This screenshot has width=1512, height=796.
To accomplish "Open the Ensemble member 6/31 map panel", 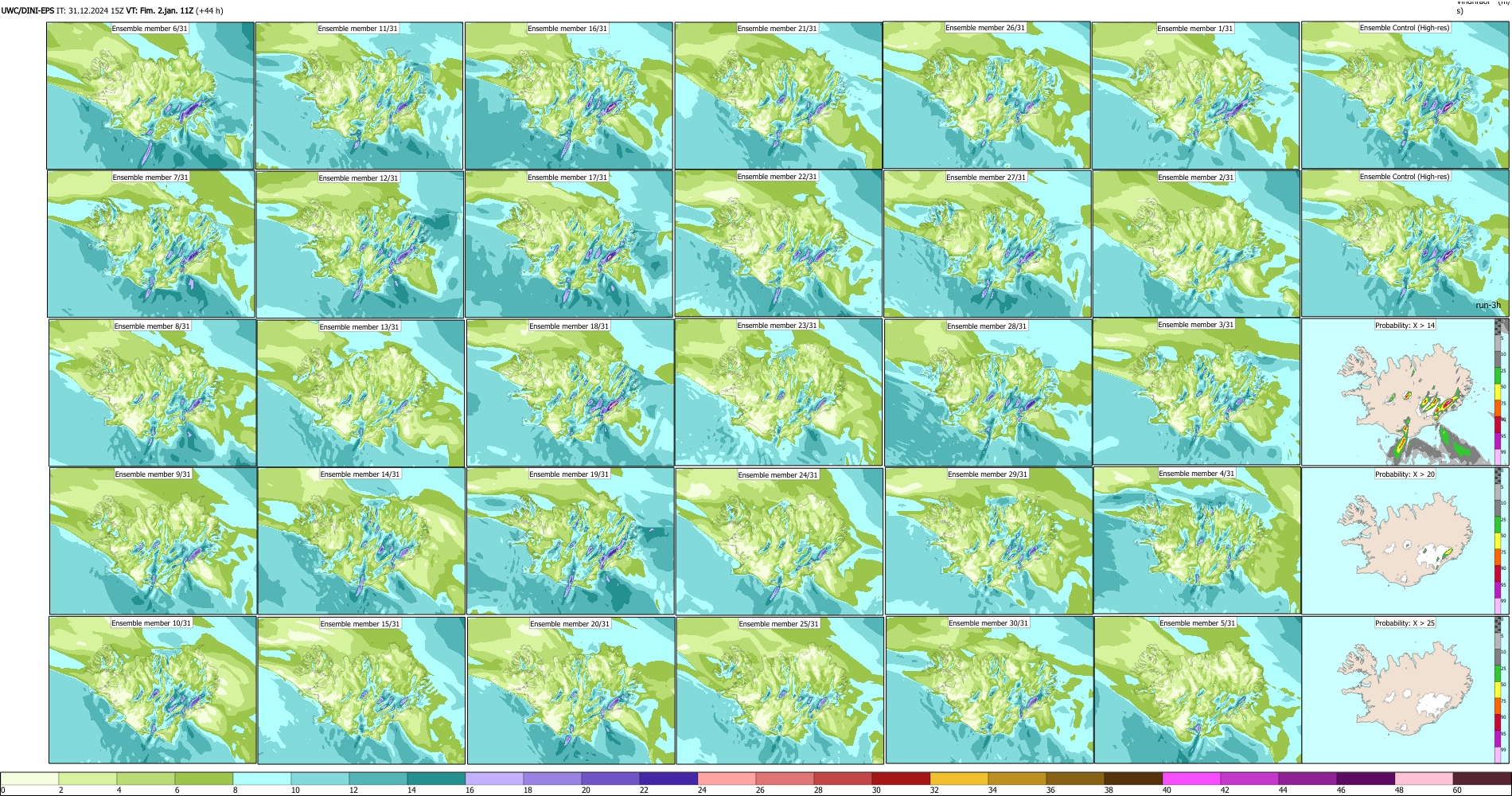I will pyautogui.click(x=150, y=95).
